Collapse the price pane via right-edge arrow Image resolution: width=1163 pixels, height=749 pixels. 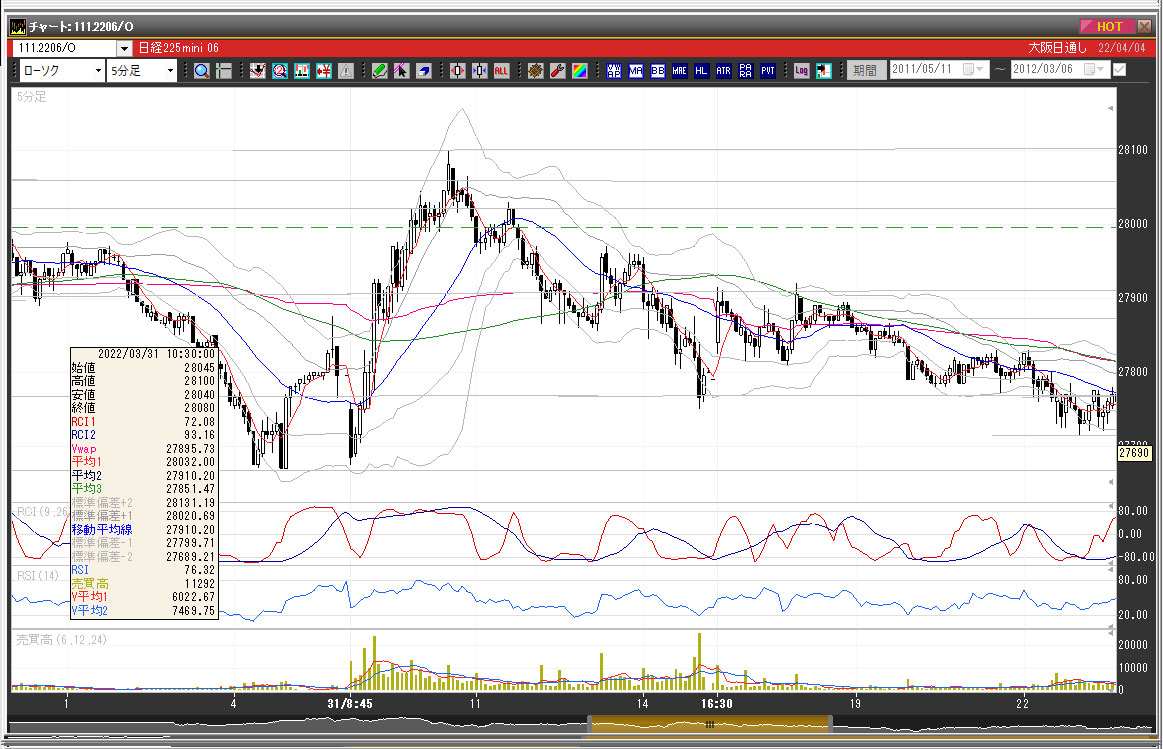tap(1110, 108)
